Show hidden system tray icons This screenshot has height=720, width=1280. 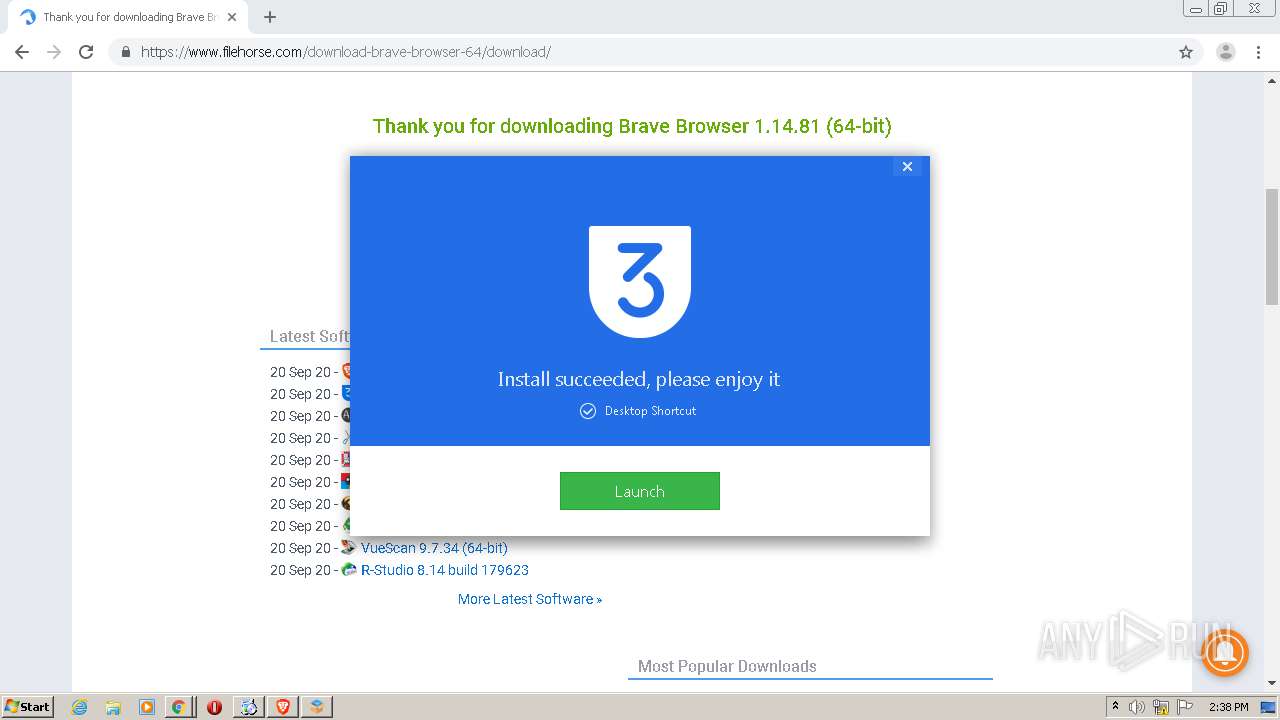click(1115, 707)
